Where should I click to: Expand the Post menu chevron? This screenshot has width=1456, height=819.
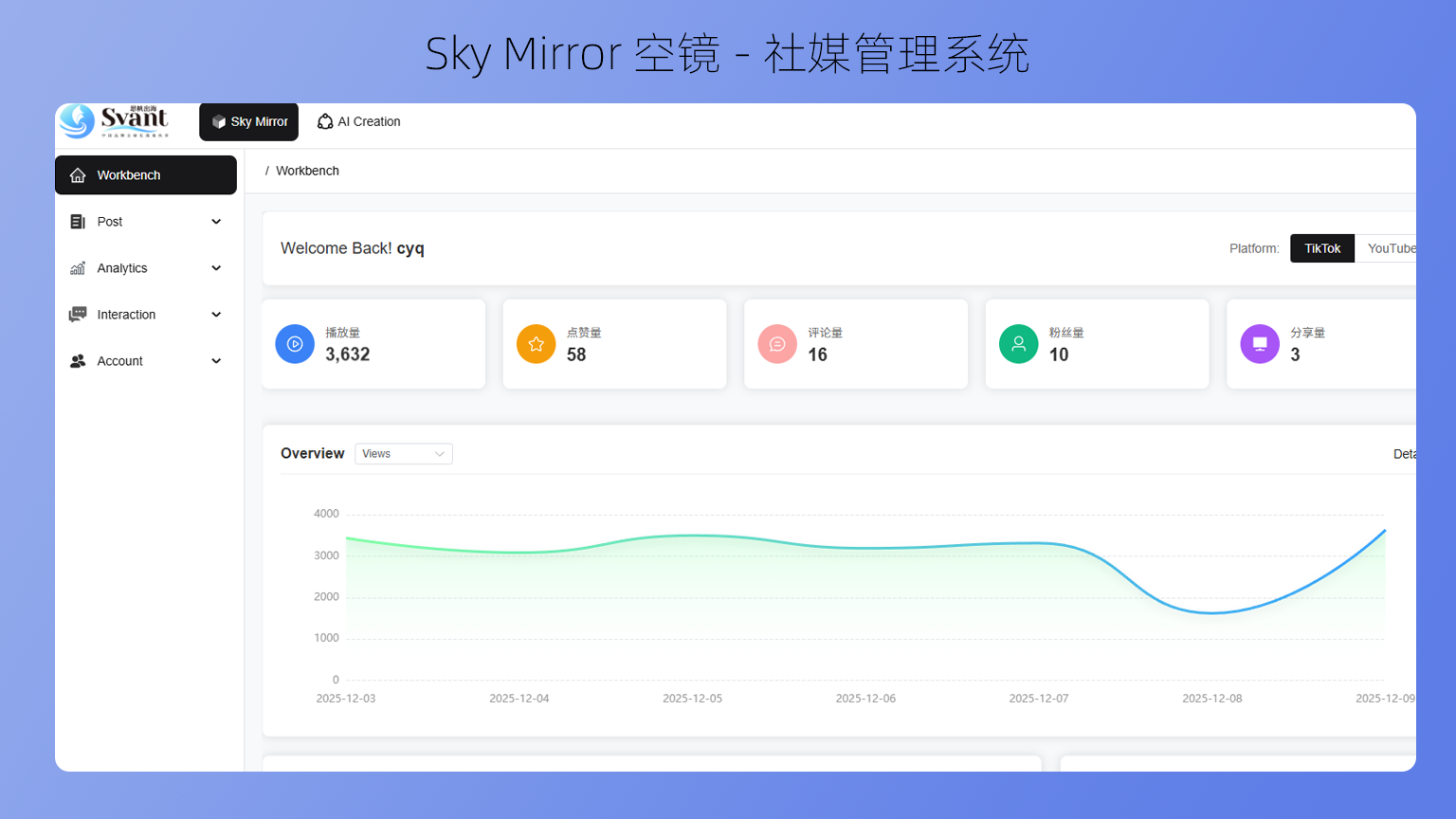coord(216,222)
